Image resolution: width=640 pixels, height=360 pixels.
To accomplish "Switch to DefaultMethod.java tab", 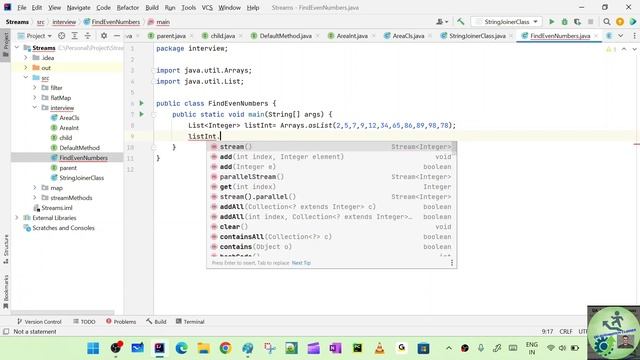I will coord(285,36).
